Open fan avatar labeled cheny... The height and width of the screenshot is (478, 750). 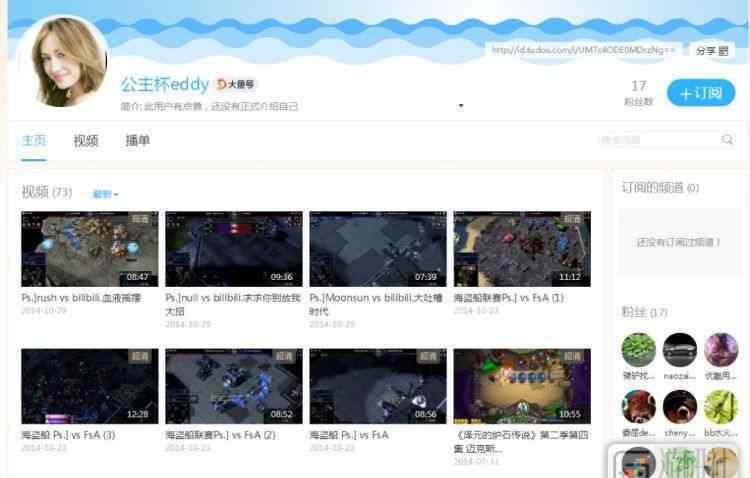[x=680, y=407]
